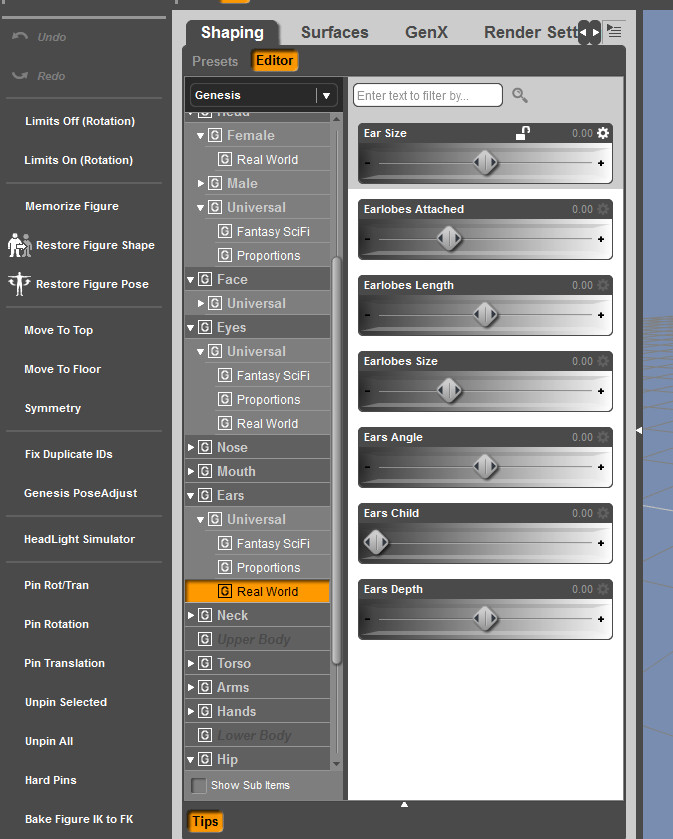673x839 pixels.
Task: Click minus on Earlobes Size slider
Action: click(x=368, y=391)
